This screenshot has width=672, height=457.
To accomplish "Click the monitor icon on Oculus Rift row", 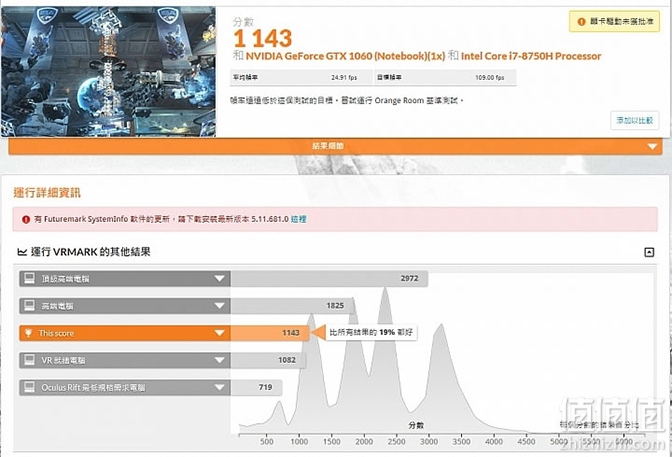I will [x=29, y=388].
